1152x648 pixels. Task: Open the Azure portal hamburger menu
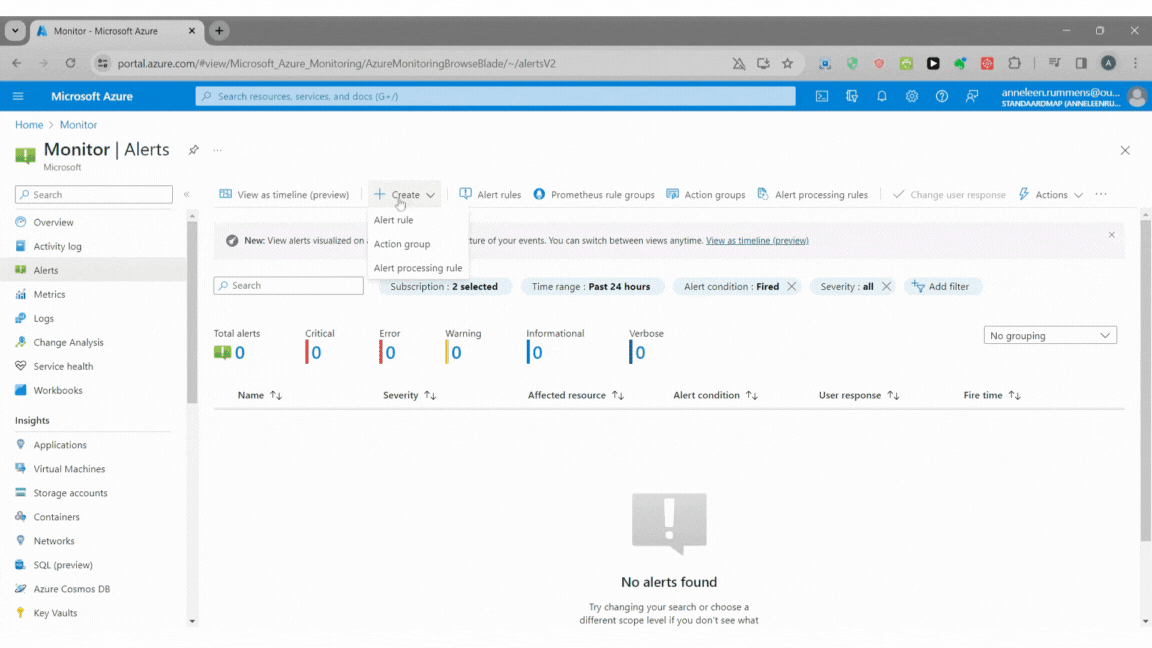click(18, 96)
